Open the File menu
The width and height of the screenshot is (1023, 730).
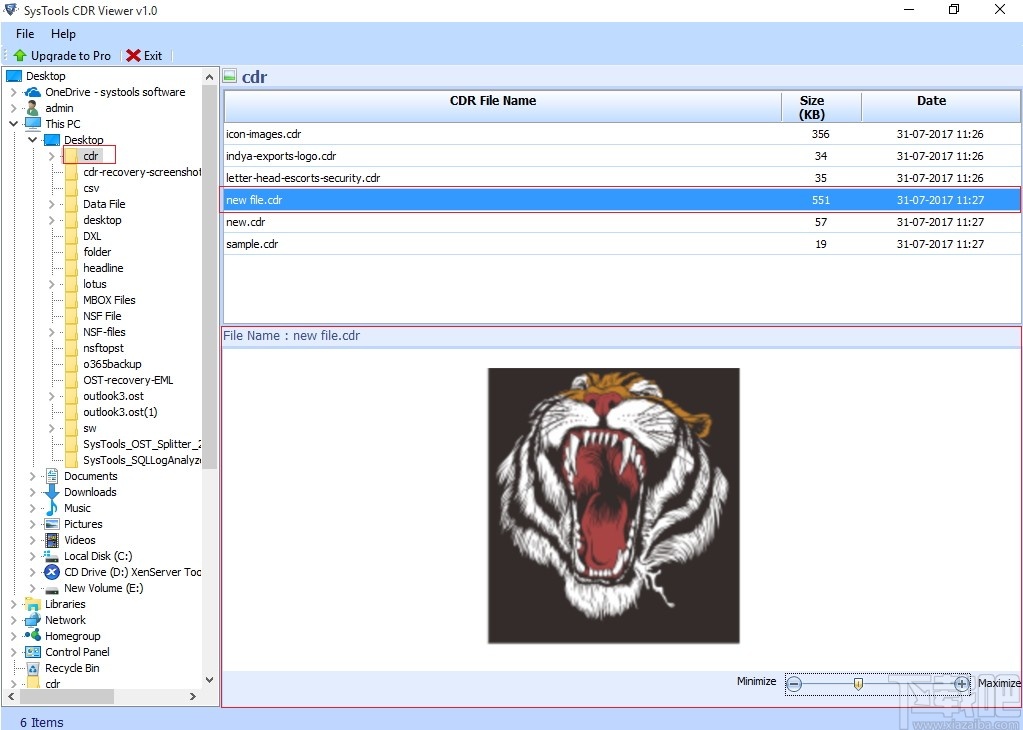pos(23,33)
